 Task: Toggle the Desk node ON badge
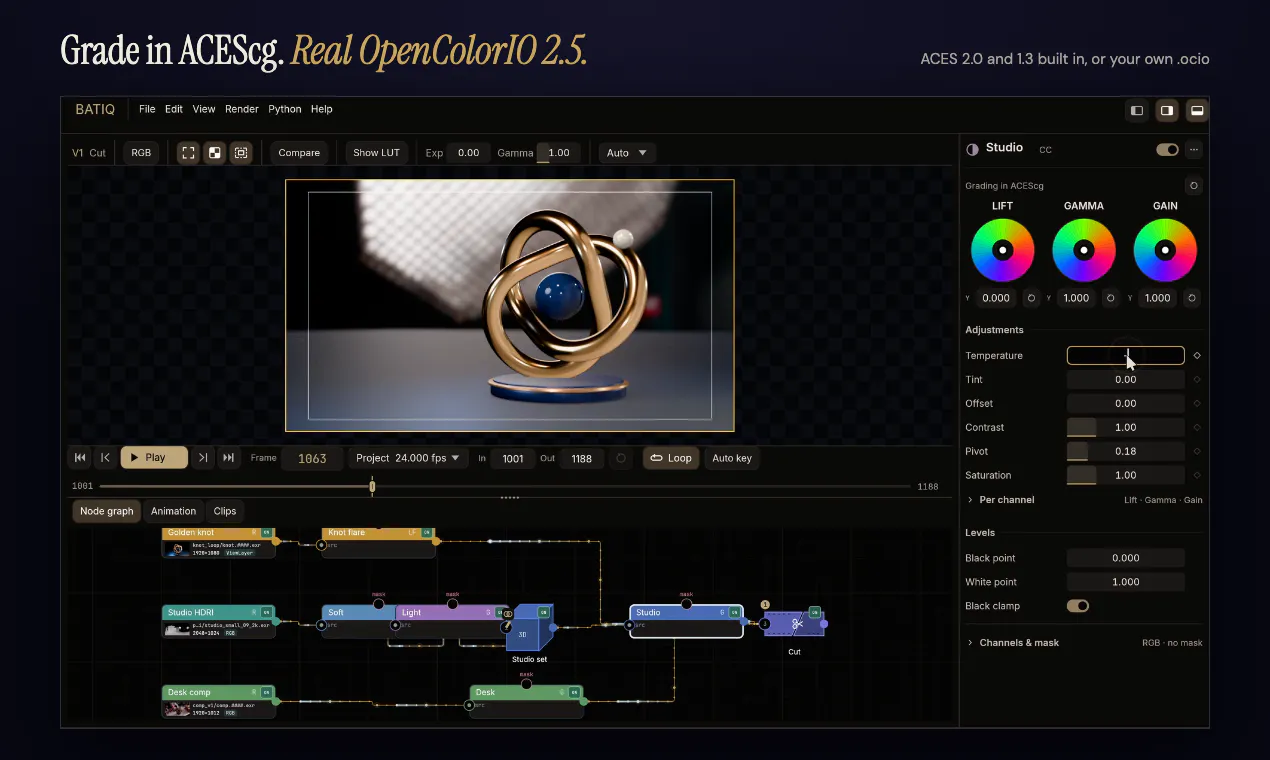tap(575, 692)
